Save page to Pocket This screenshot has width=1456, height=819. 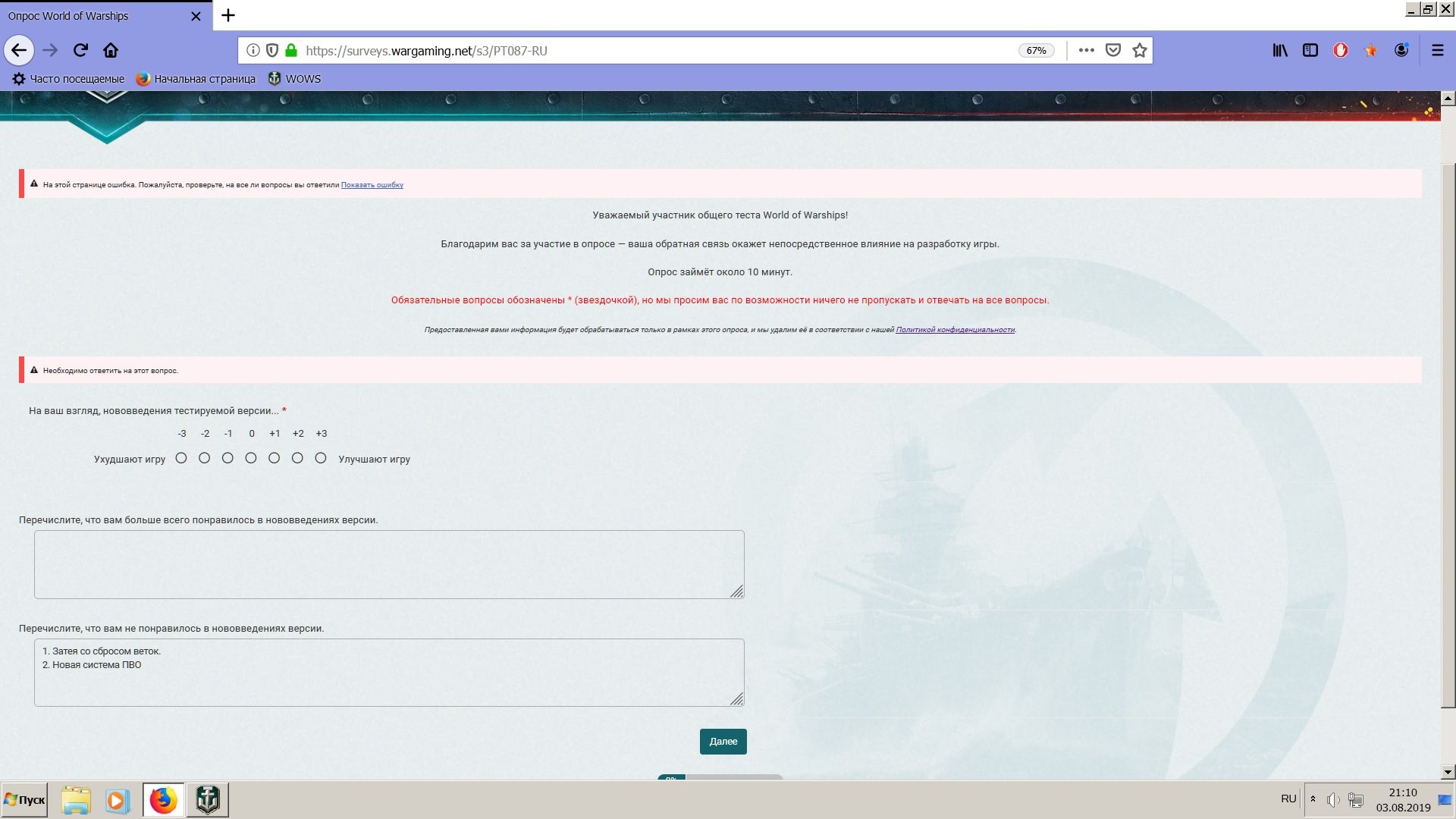(x=1112, y=50)
